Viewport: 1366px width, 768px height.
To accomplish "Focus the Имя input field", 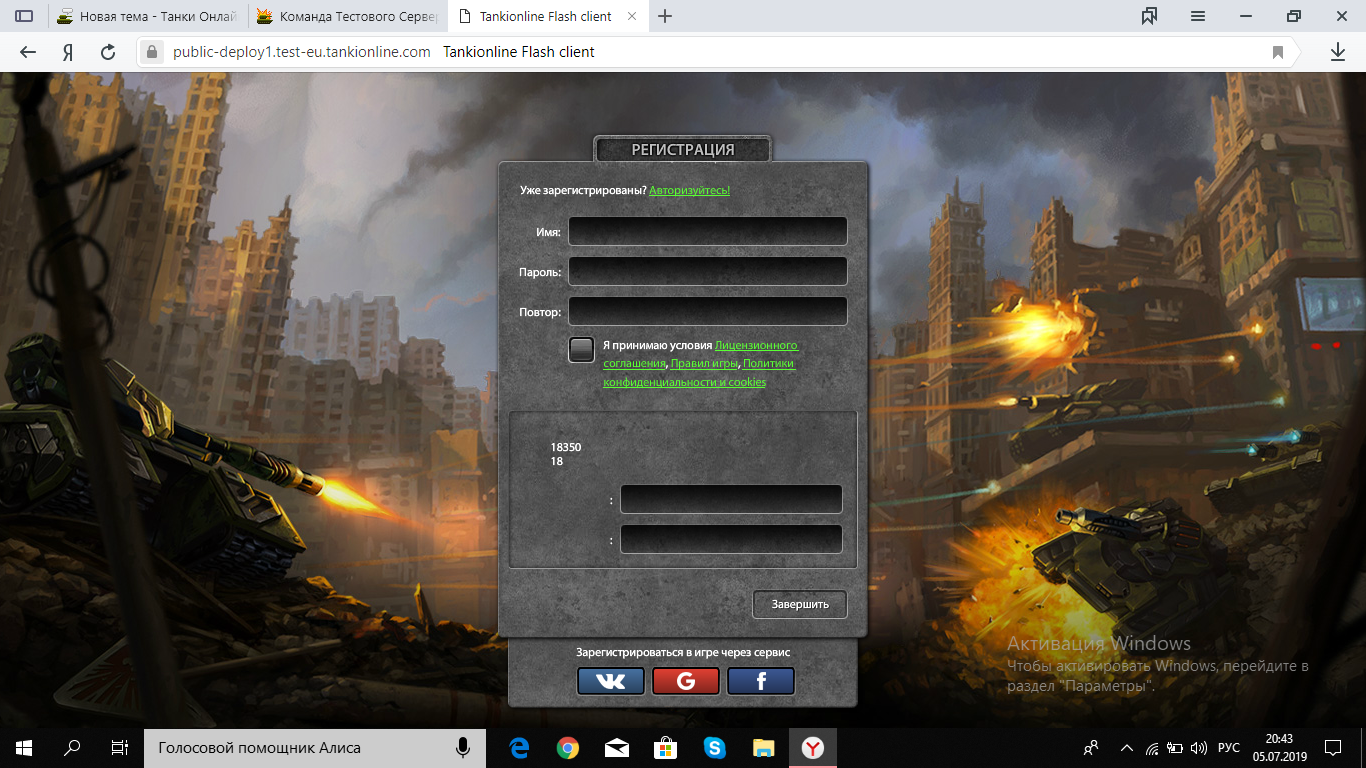I will pyautogui.click(x=708, y=231).
